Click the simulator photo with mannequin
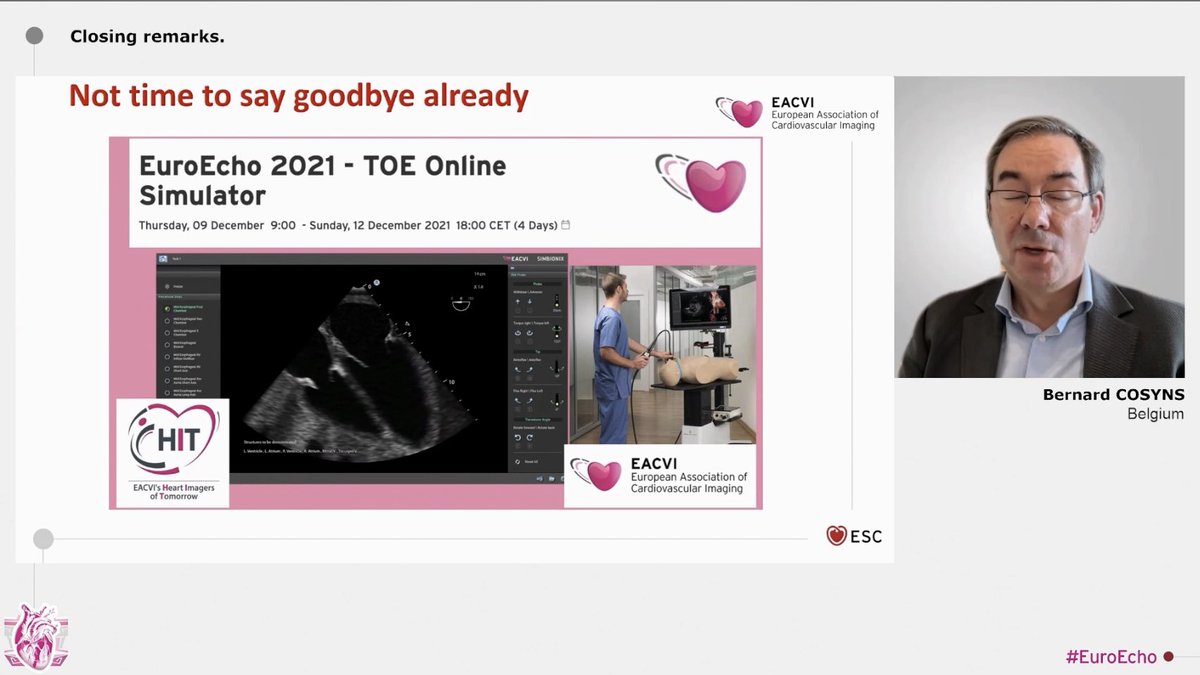The width and height of the screenshot is (1200, 675). 663,355
